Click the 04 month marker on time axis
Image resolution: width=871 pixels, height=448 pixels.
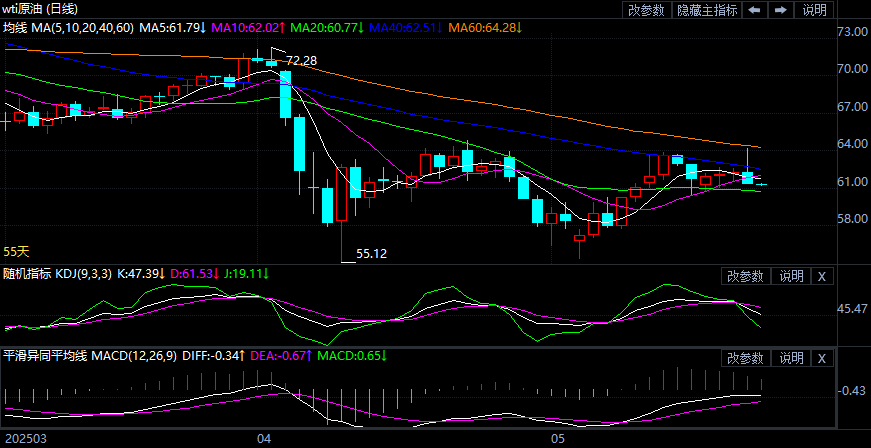pyautogui.click(x=264, y=439)
